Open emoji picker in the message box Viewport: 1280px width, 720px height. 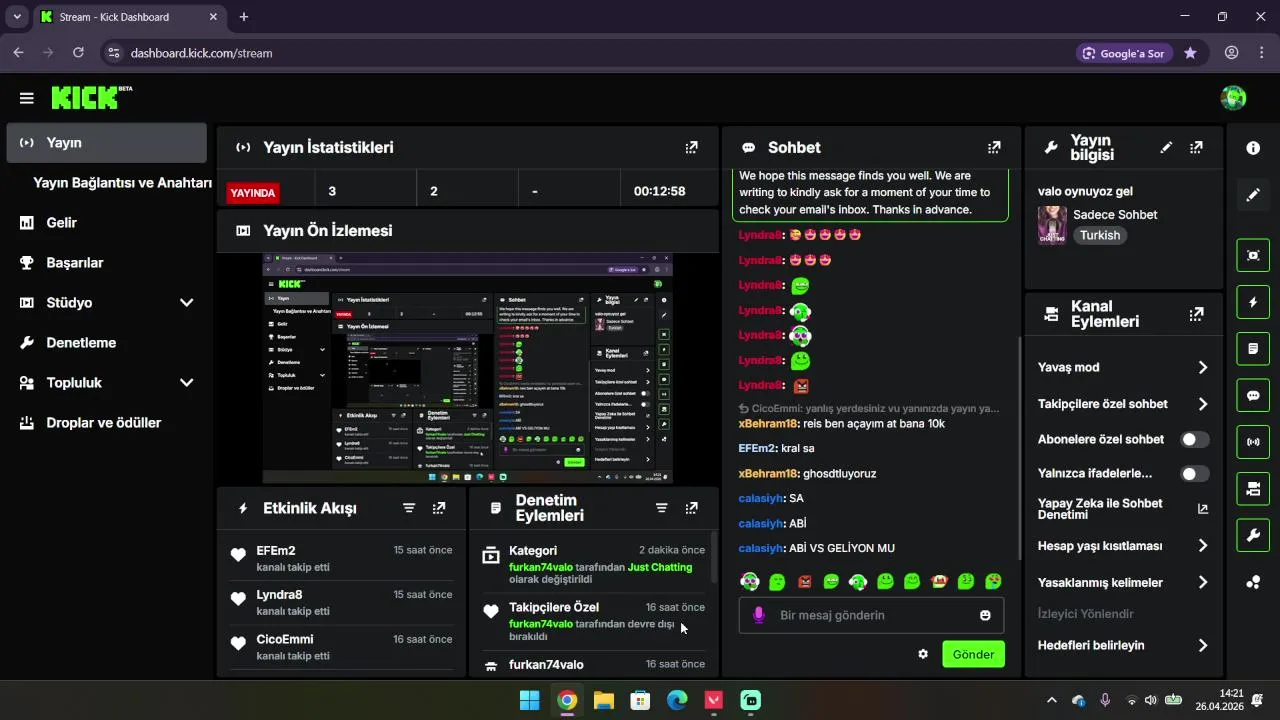pos(985,615)
